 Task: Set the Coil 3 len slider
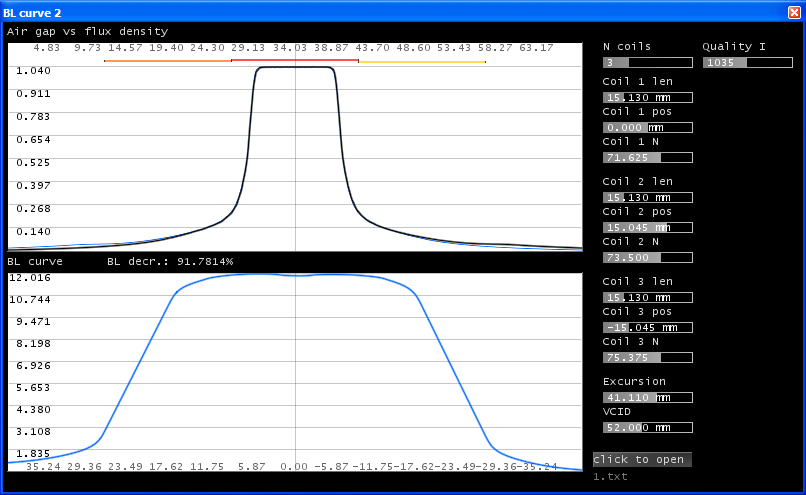coord(648,298)
